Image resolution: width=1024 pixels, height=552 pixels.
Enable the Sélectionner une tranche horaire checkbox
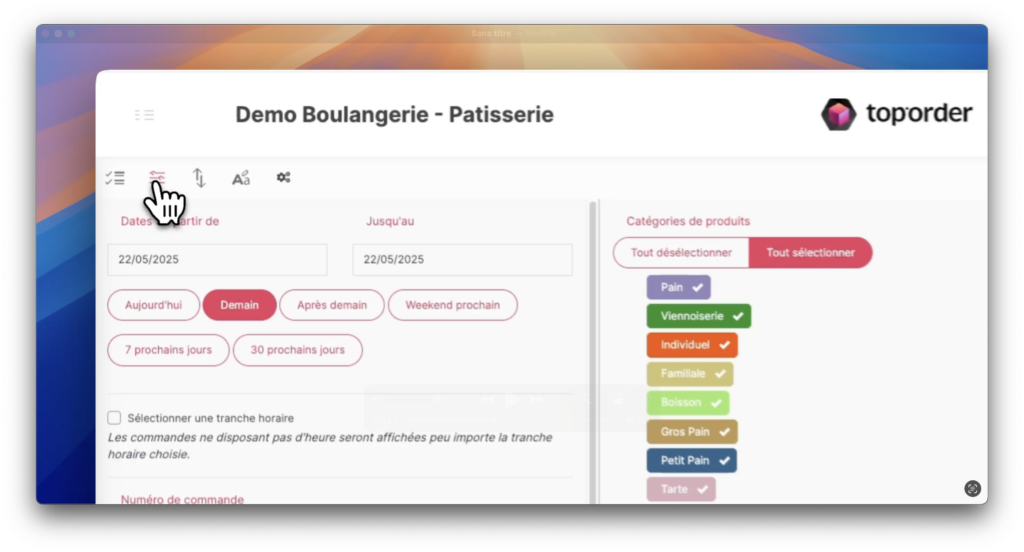coord(114,418)
